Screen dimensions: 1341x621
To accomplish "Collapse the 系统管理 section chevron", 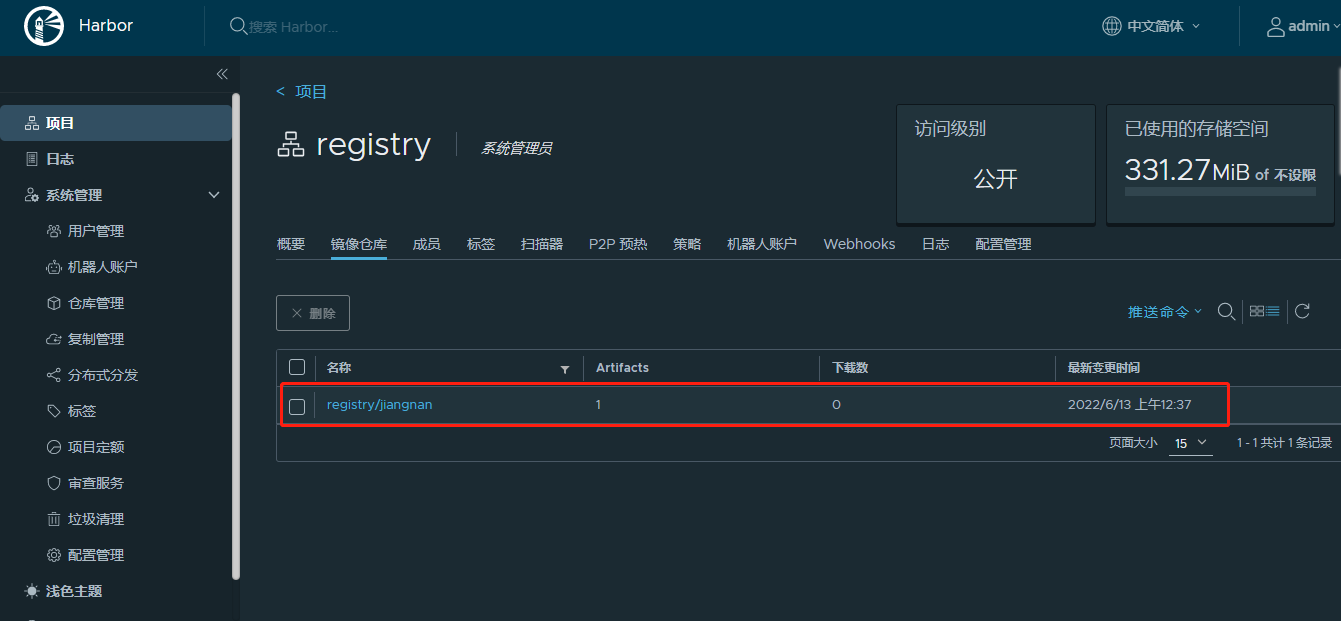I will click(214, 195).
